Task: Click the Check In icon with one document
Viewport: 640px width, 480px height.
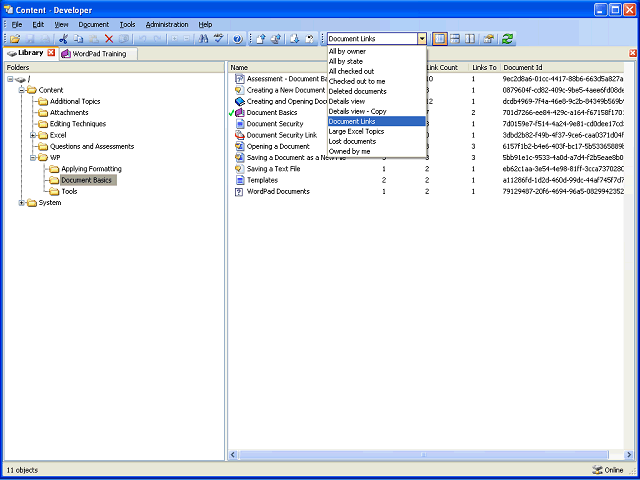Action: click(261, 39)
